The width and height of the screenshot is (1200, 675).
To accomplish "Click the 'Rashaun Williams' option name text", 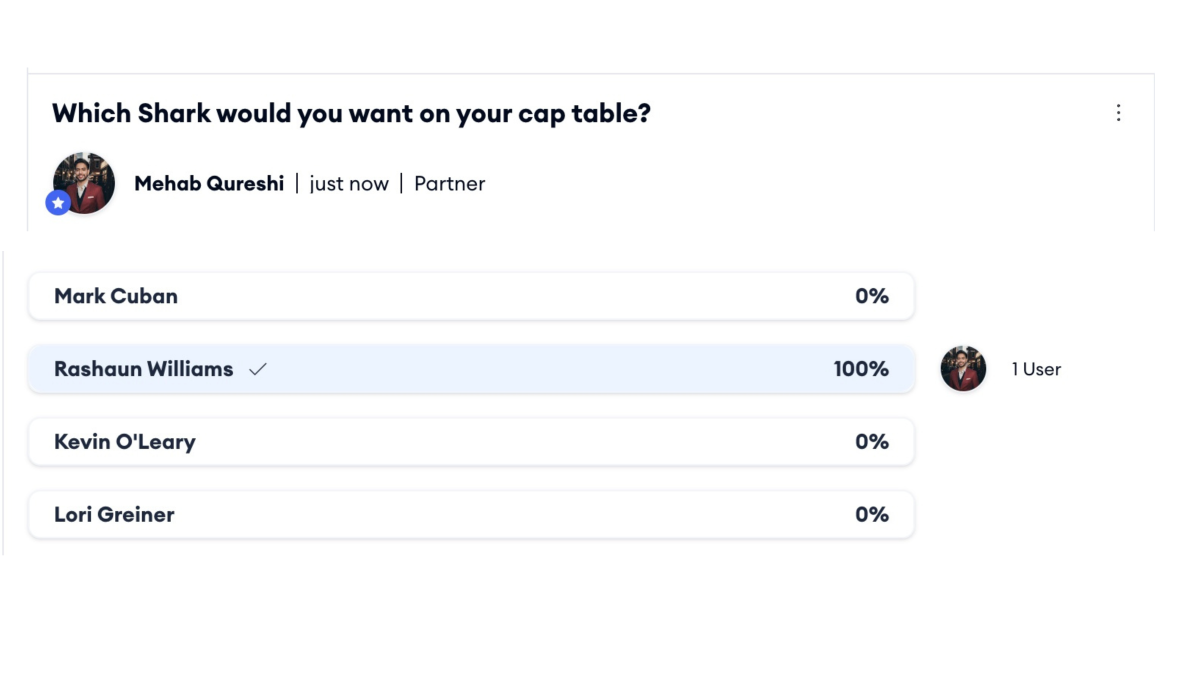I will click(143, 369).
